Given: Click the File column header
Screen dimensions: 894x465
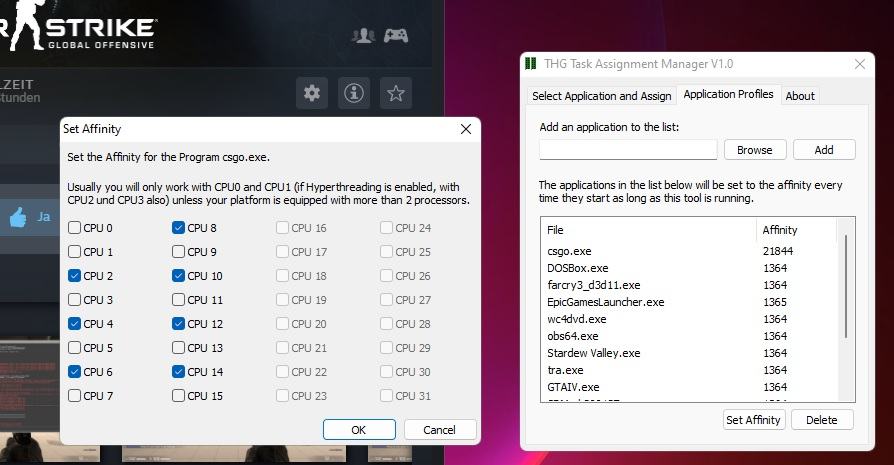Looking at the screenshot, I should click(x=649, y=230).
